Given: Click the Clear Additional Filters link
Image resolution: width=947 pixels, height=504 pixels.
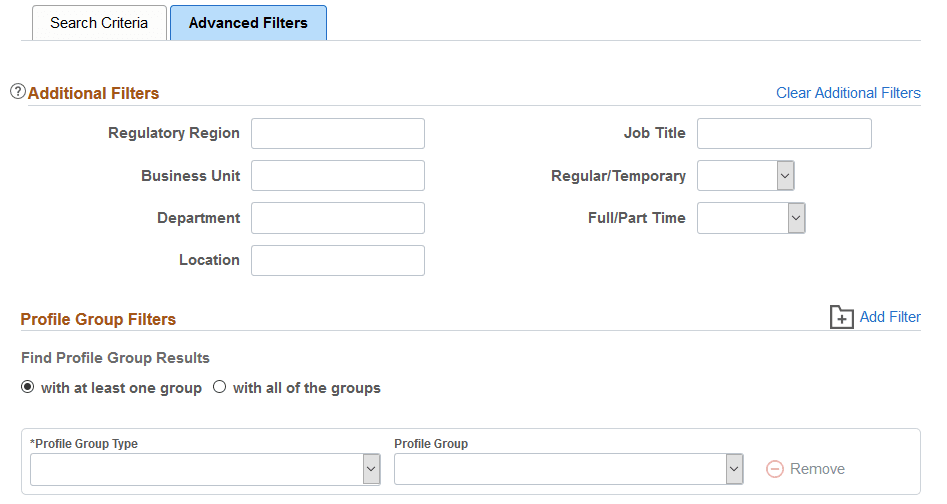Looking at the screenshot, I should click(848, 93).
